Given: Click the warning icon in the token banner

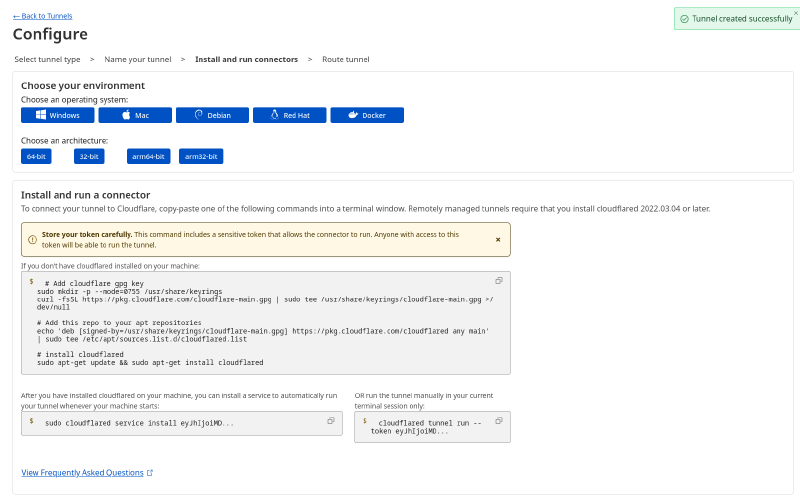Looking at the screenshot, I should (x=32, y=240).
